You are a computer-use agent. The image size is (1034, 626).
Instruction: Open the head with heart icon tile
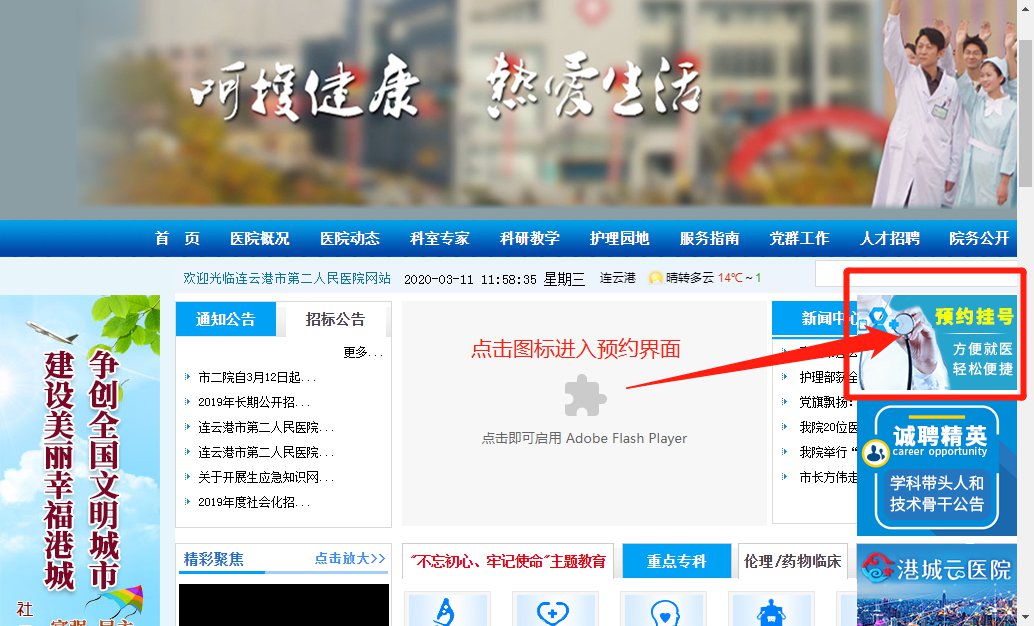pos(663,610)
